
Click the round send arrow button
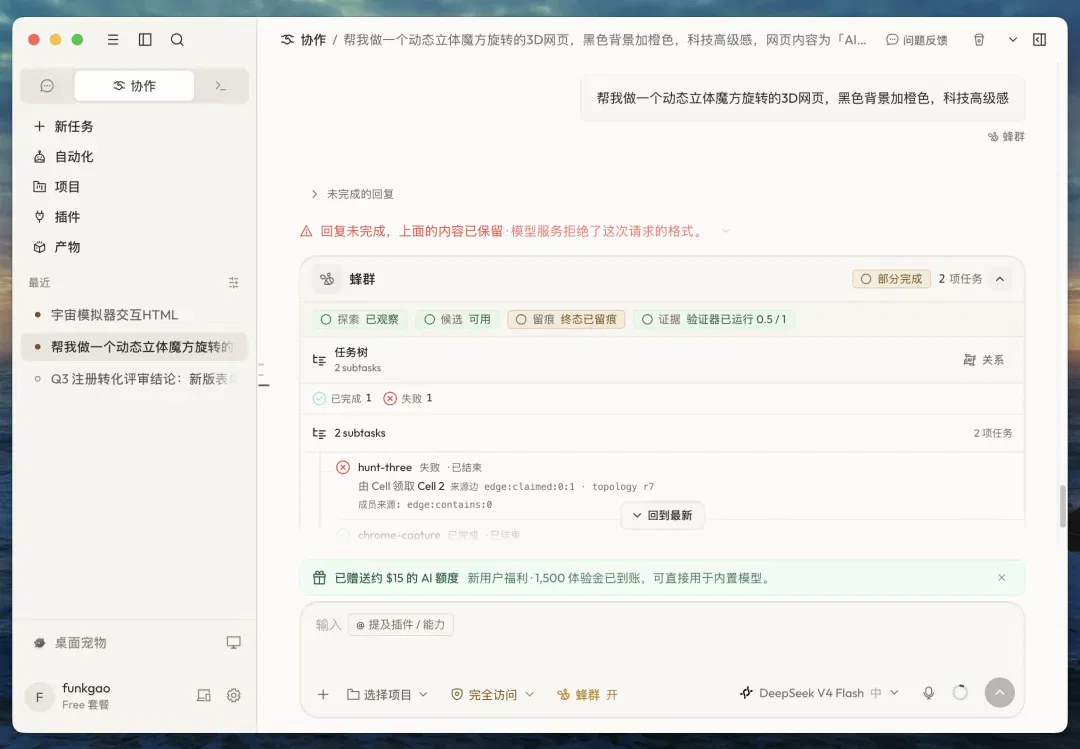tap(999, 692)
